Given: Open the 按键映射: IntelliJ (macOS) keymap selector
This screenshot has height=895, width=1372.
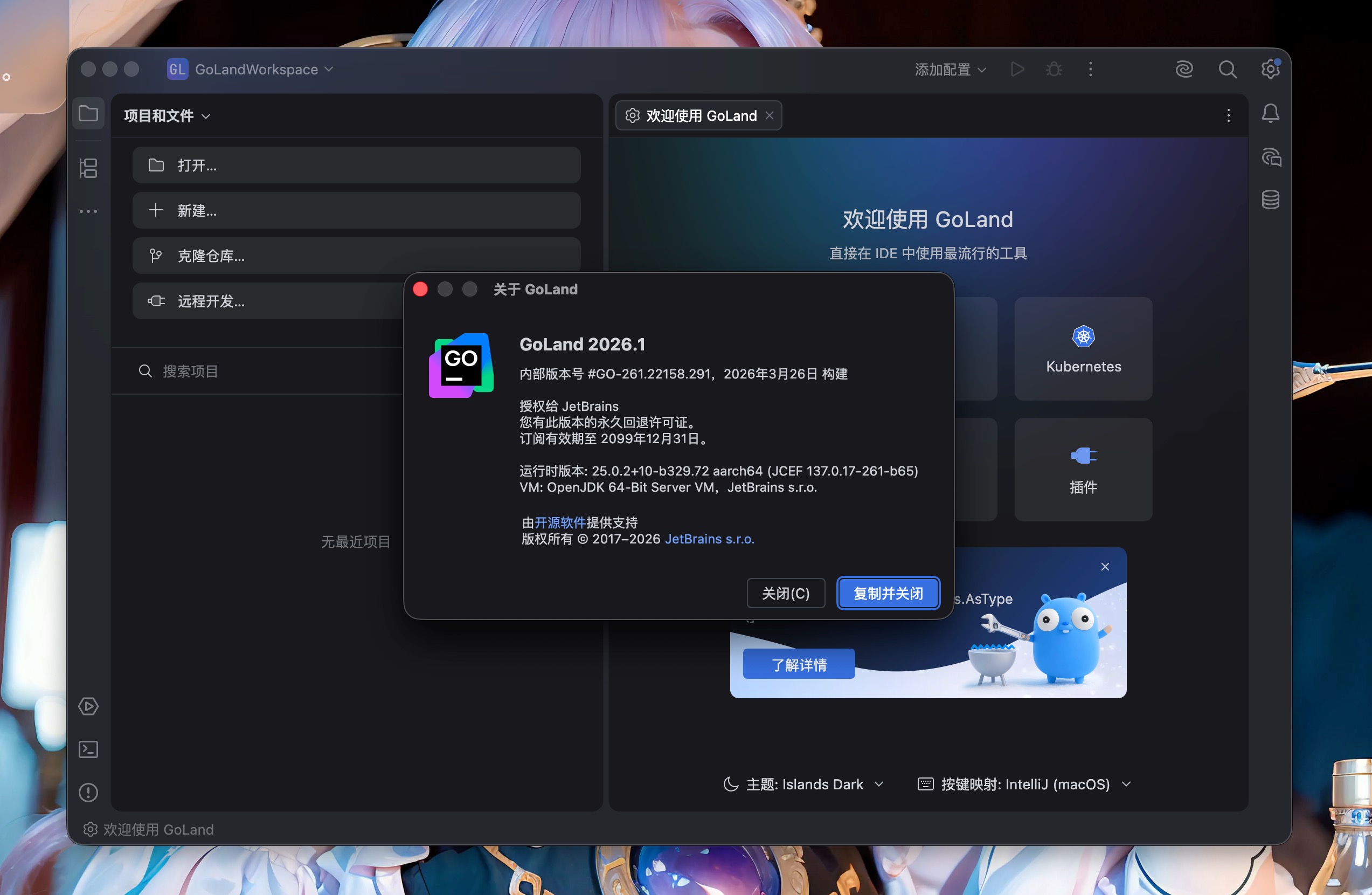Looking at the screenshot, I should pyautogui.click(x=1023, y=784).
